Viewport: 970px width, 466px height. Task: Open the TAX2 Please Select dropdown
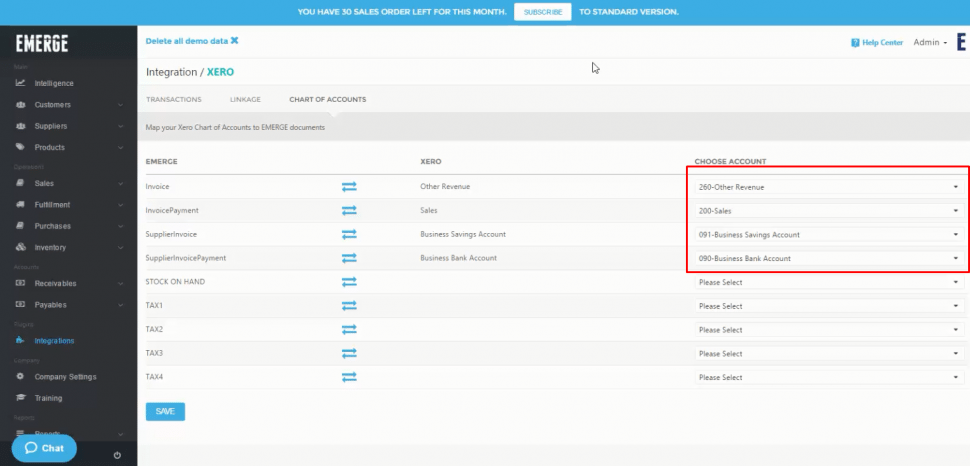pos(828,330)
